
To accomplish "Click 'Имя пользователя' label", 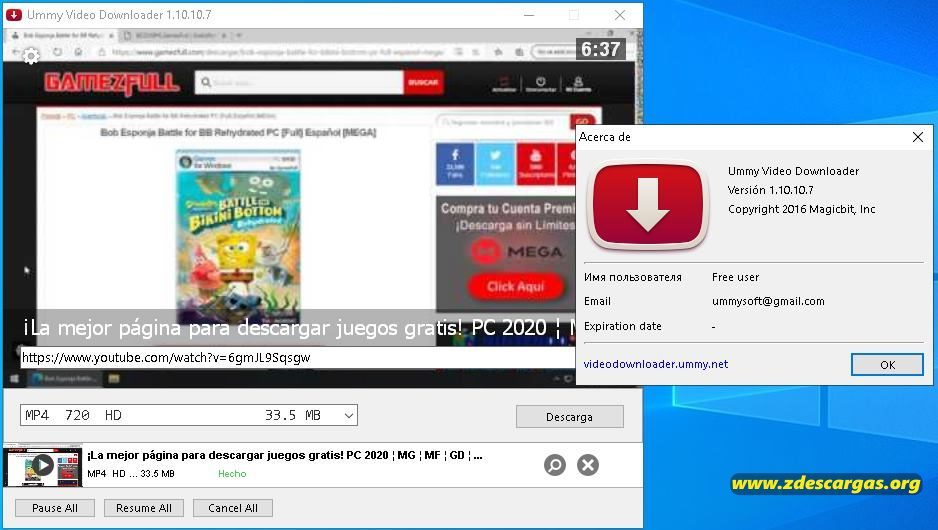I will click(633, 277).
